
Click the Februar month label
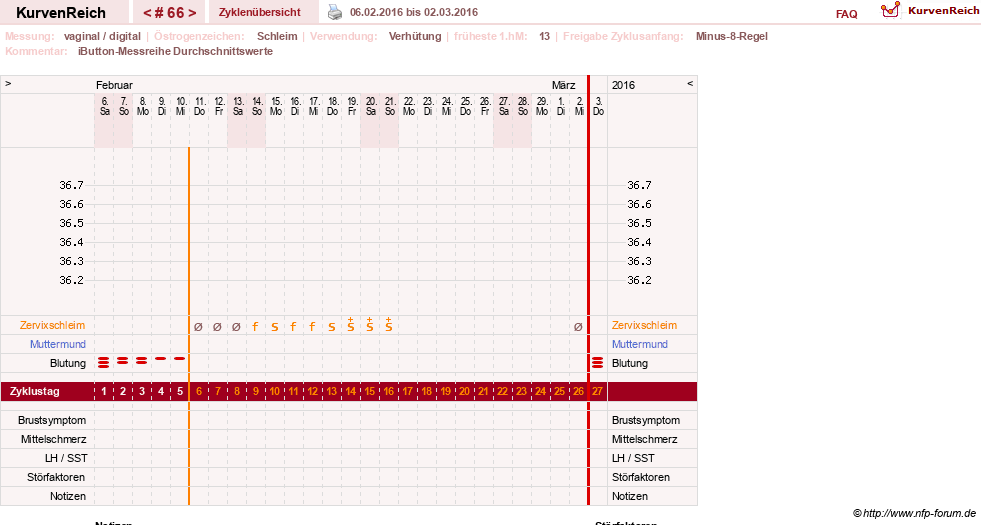(x=114, y=85)
